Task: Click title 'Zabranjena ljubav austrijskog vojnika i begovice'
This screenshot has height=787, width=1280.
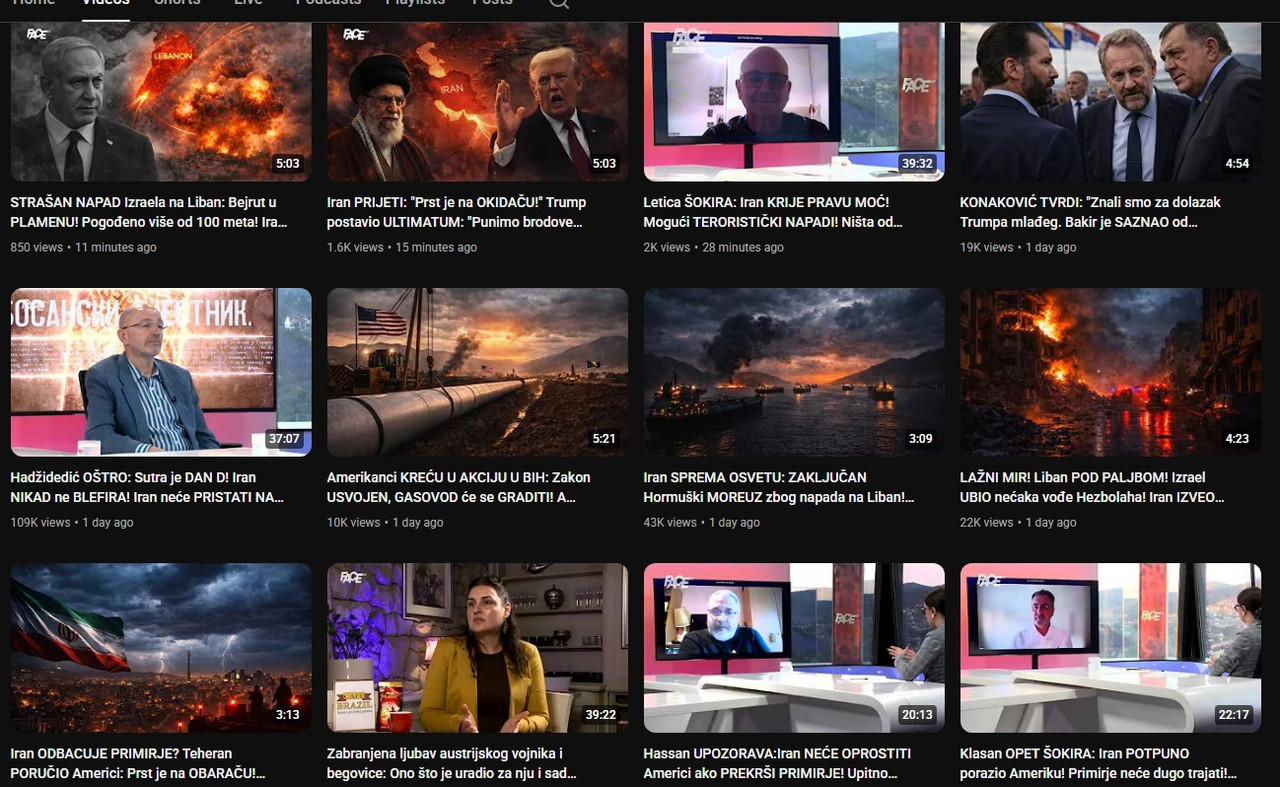Action: pyautogui.click(x=452, y=763)
